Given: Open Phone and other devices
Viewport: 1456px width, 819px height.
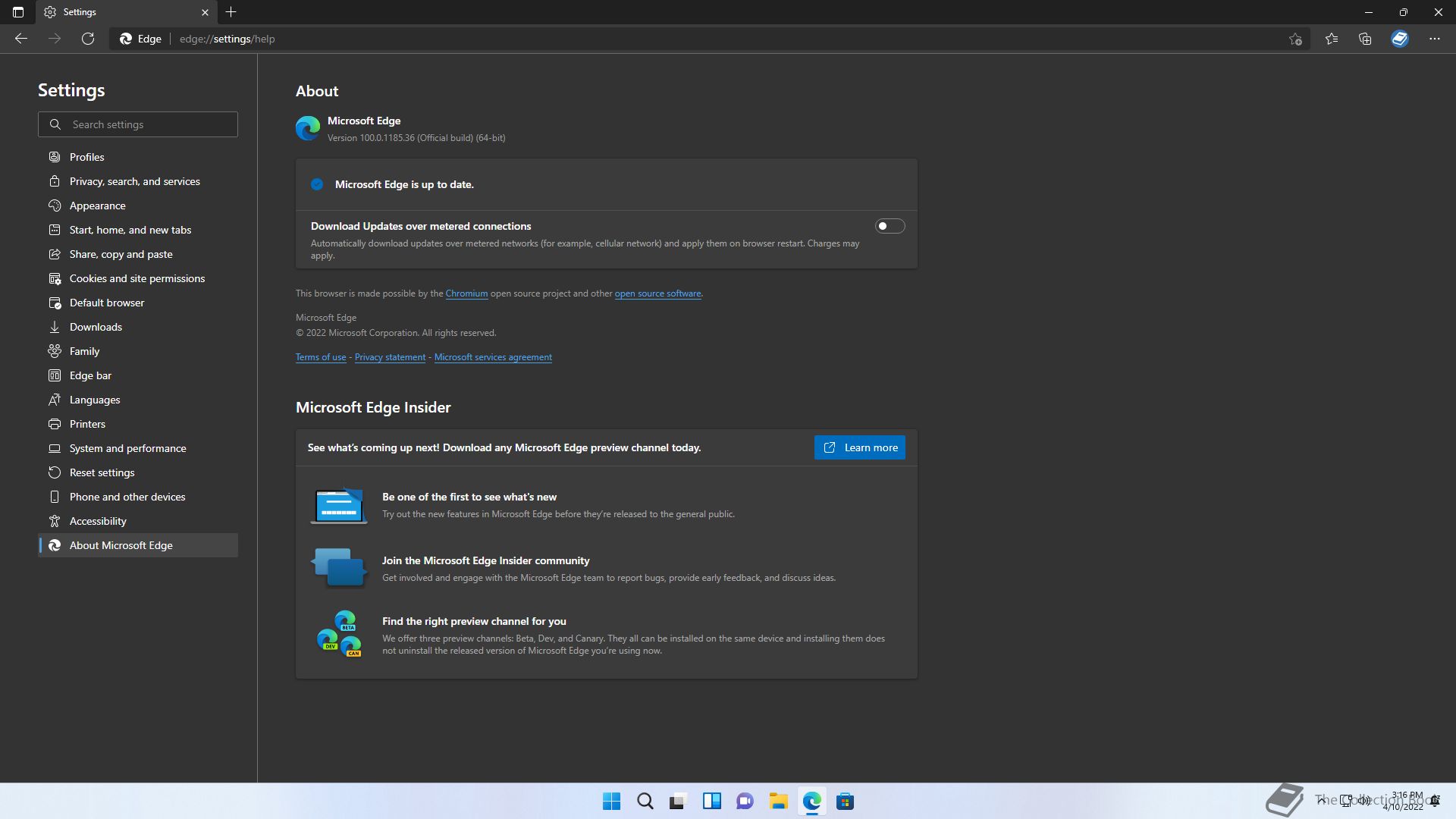Looking at the screenshot, I should (138, 497).
